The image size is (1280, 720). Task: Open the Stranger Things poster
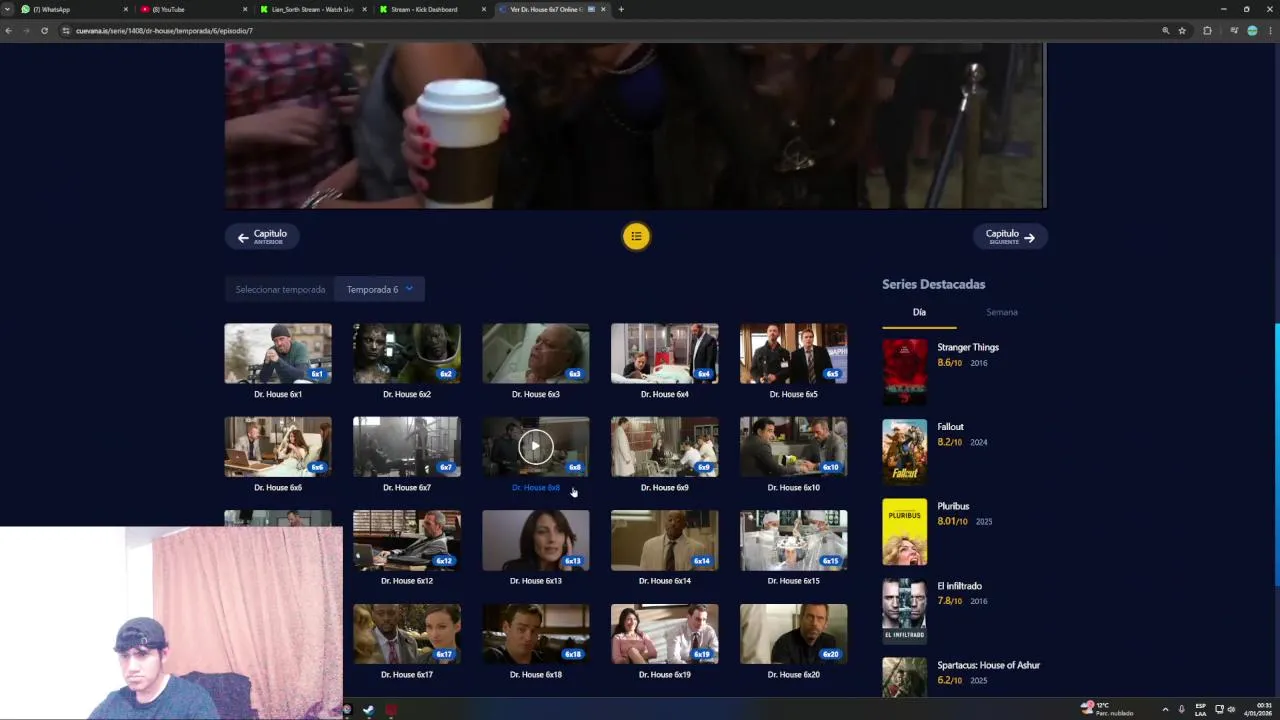coord(904,372)
